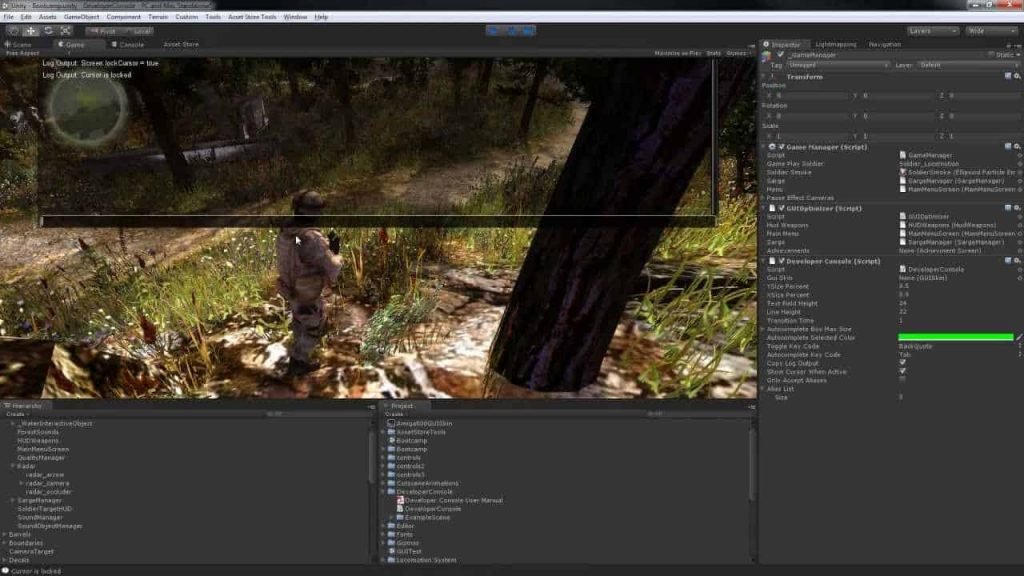This screenshot has width=1024, height=576.
Task: Click the _GameManager object cube icon
Action: (767, 56)
